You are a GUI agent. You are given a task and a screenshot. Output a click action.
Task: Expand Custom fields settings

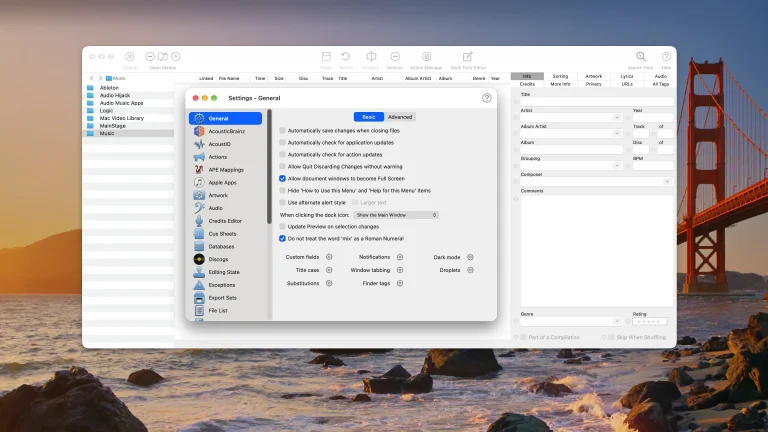pos(329,257)
